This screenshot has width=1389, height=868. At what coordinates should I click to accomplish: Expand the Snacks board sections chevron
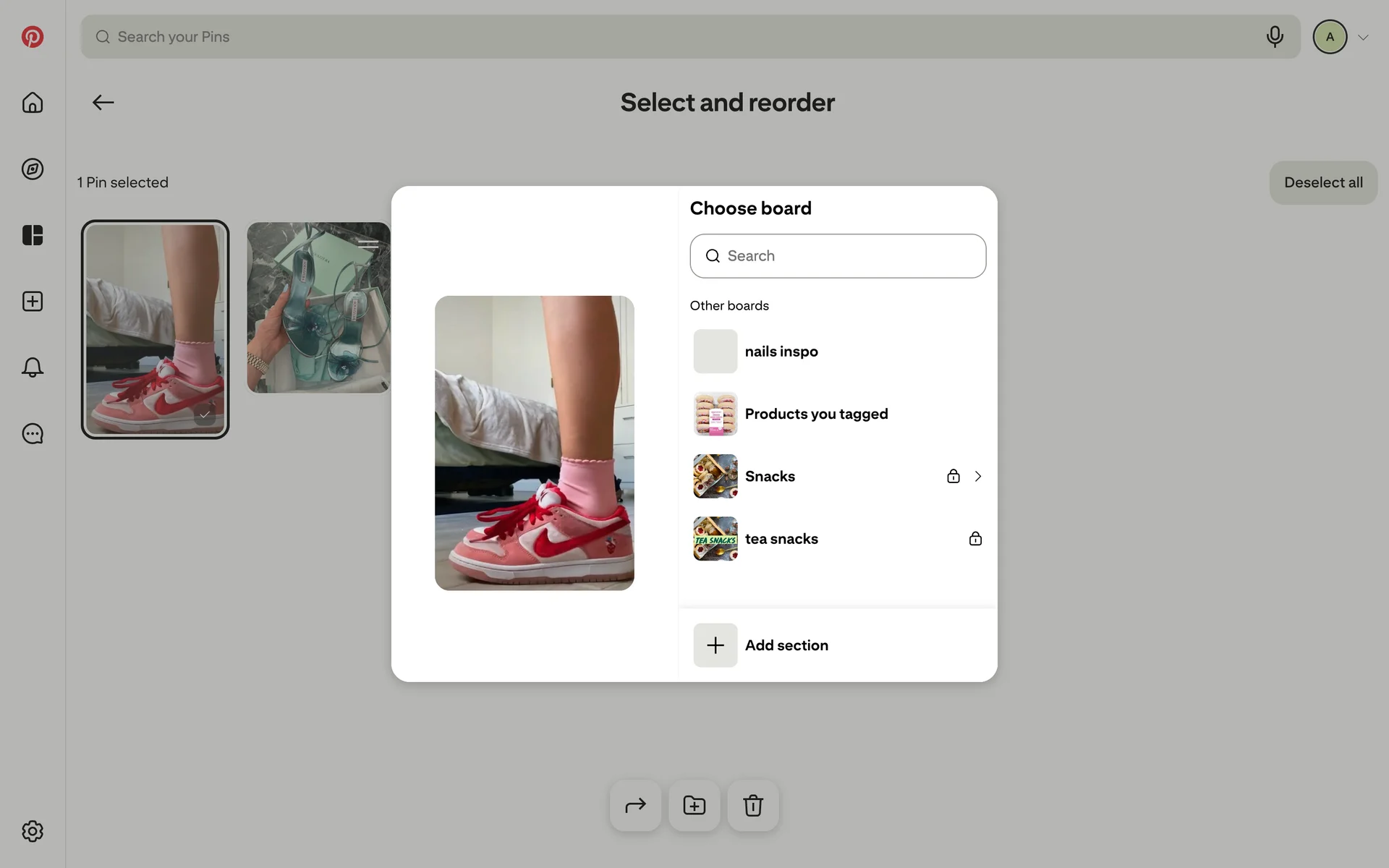point(978,477)
